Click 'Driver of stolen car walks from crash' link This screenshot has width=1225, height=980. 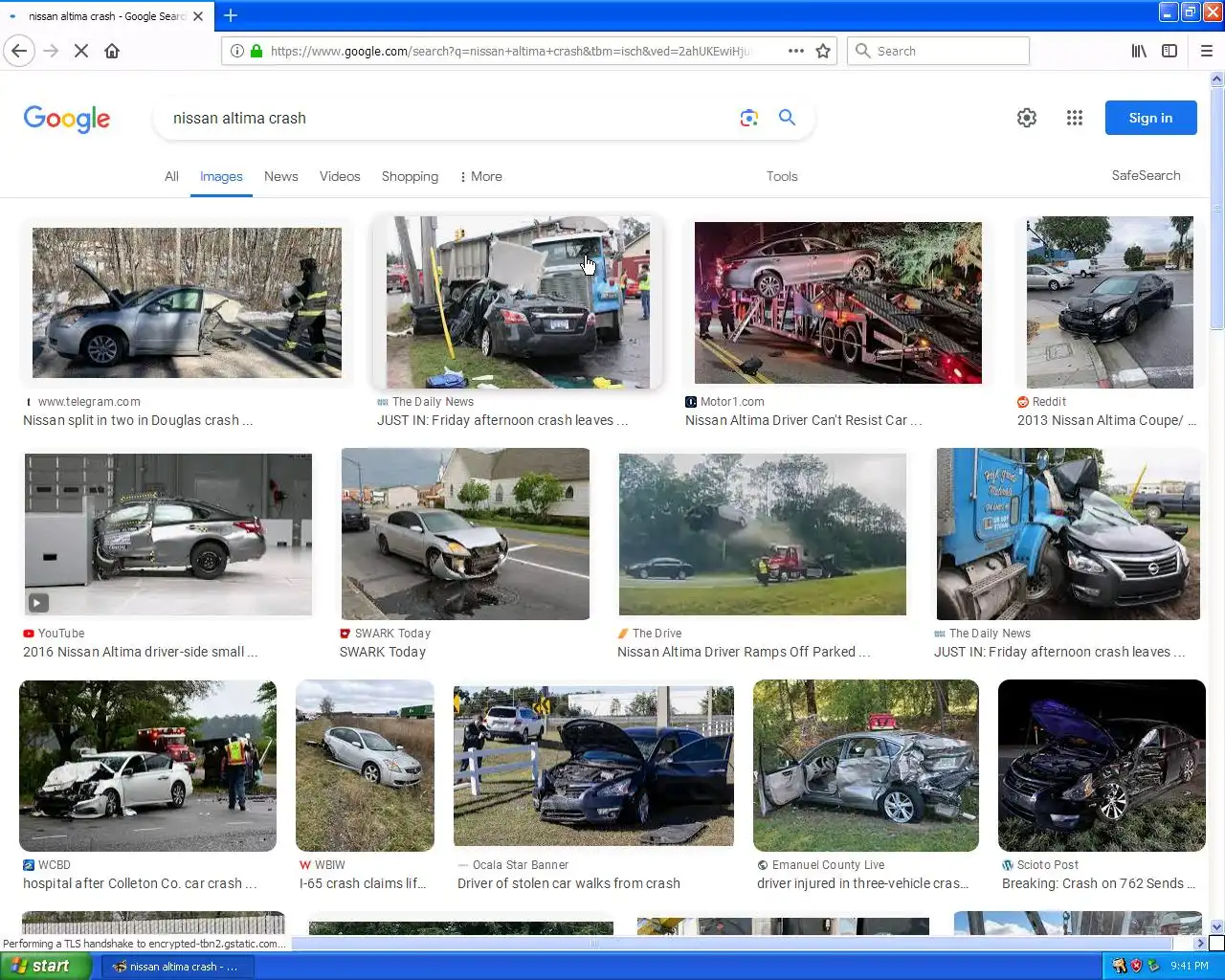coord(568,883)
